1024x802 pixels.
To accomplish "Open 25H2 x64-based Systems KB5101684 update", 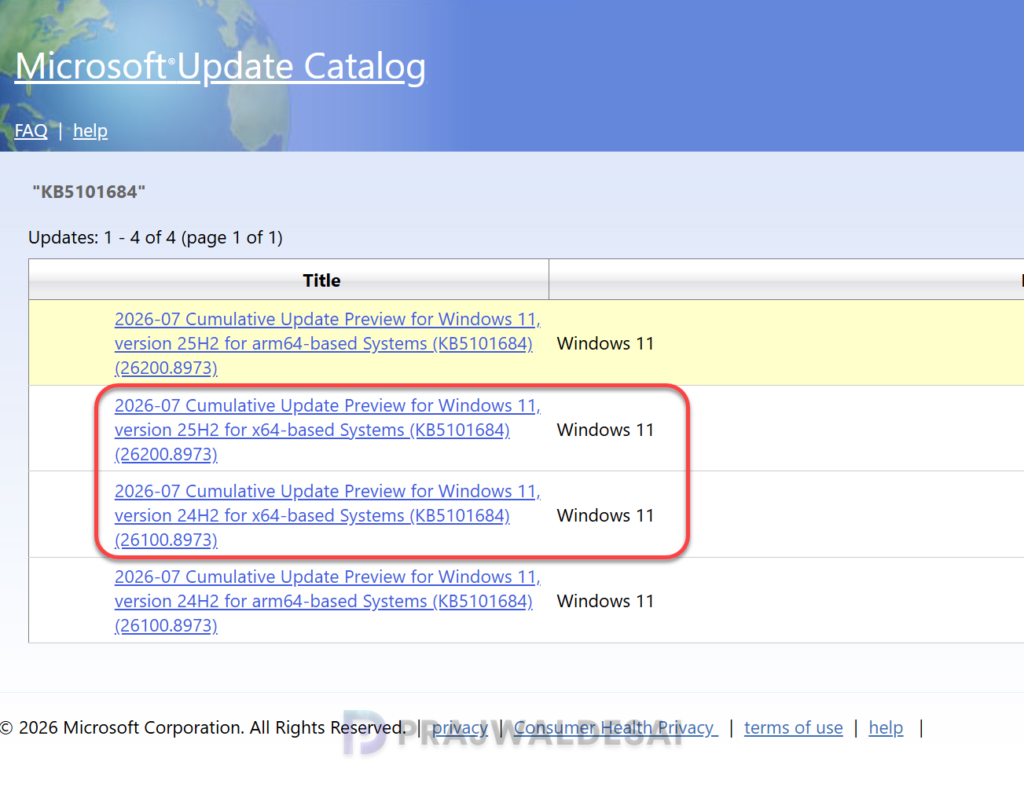I will 327,430.
